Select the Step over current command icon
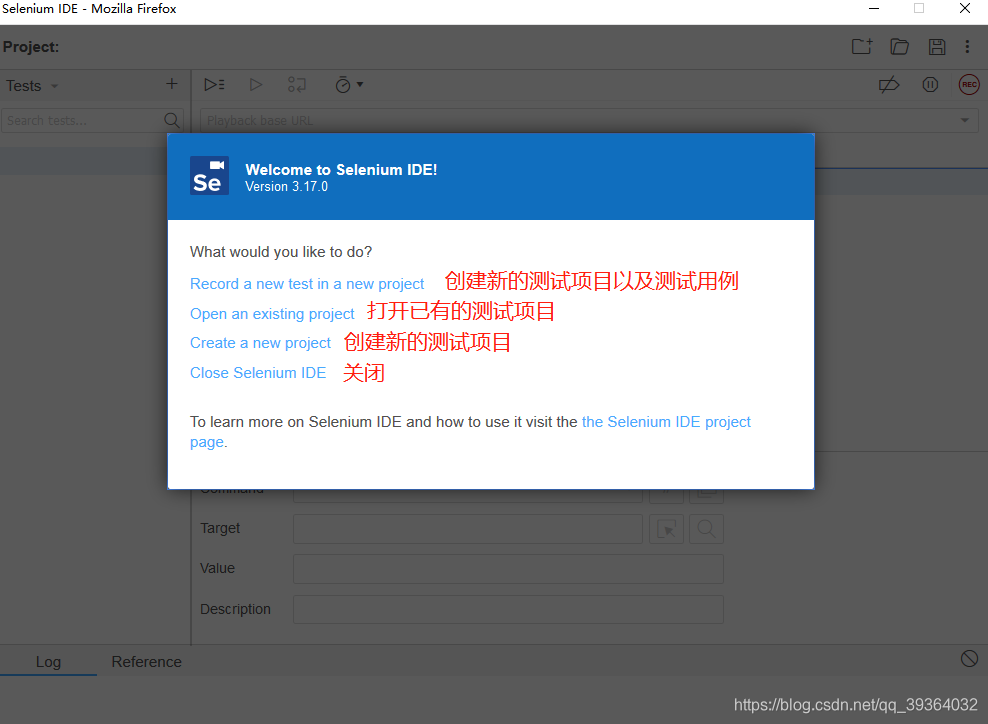 pyautogui.click(x=296, y=84)
